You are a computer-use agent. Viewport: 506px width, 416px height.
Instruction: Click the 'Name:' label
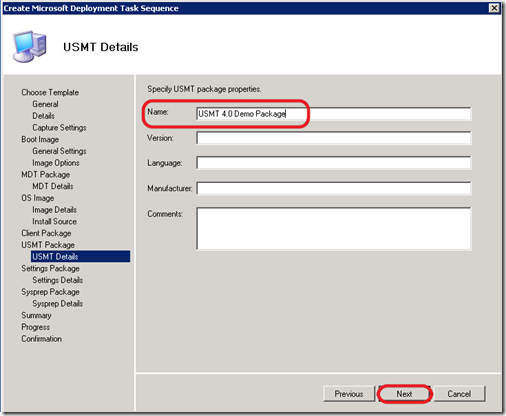(x=158, y=112)
